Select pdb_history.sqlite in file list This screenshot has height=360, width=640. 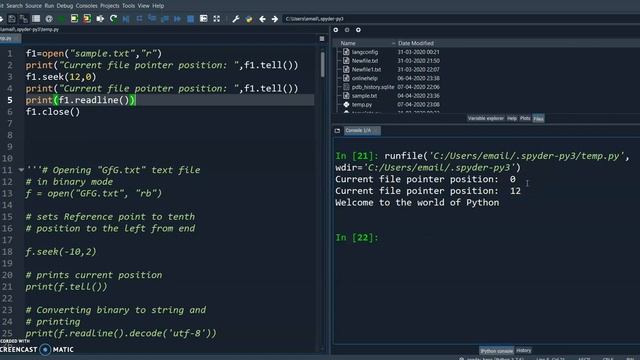[373, 87]
